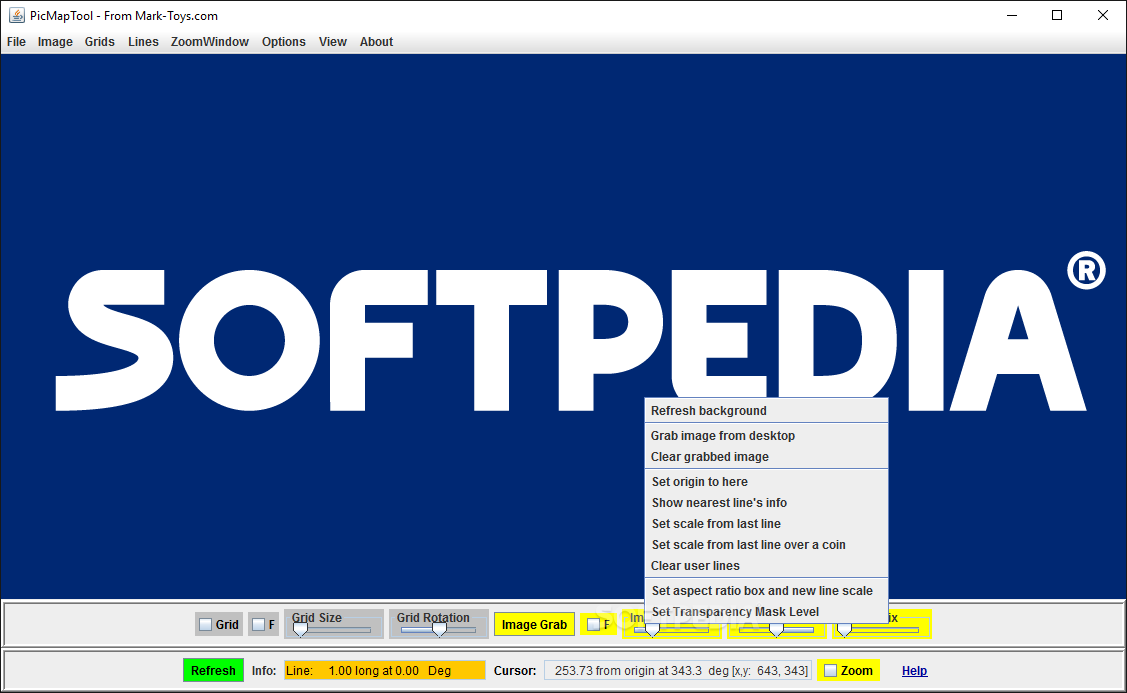The height and width of the screenshot is (693, 1127).
Task: Click the Grid Rotation slider thumb
Action: pyautogui.click(x=439, y=630)
